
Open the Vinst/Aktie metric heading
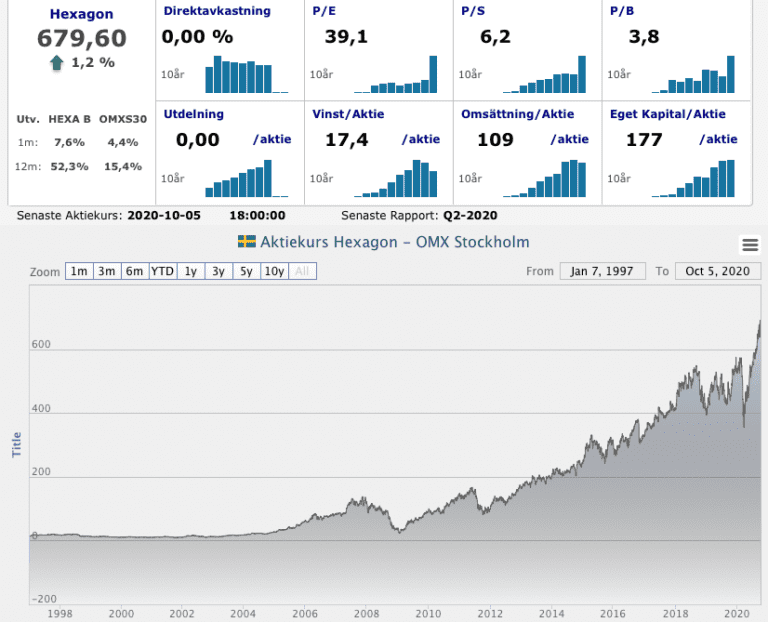pos(345,114)
